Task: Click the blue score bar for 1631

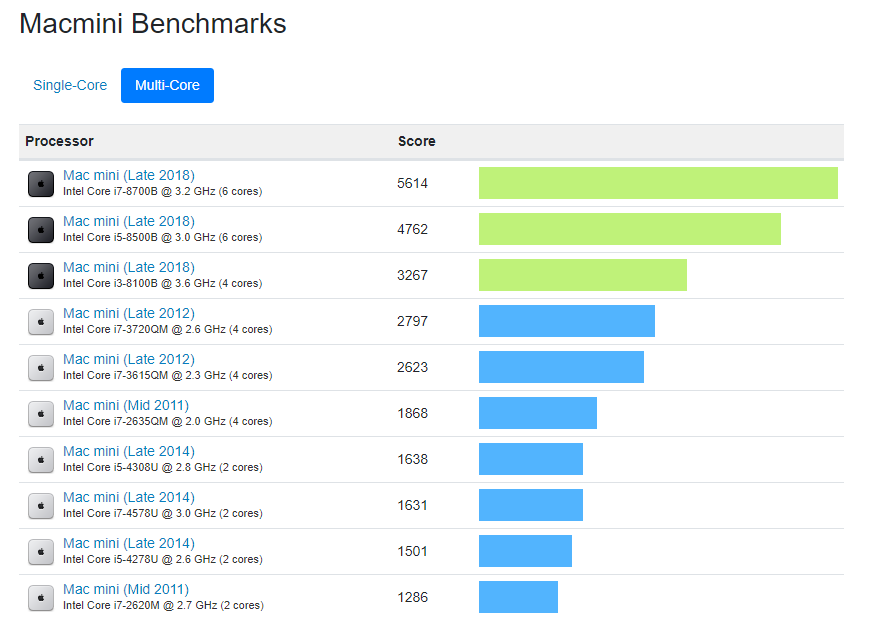Action: 531,505
